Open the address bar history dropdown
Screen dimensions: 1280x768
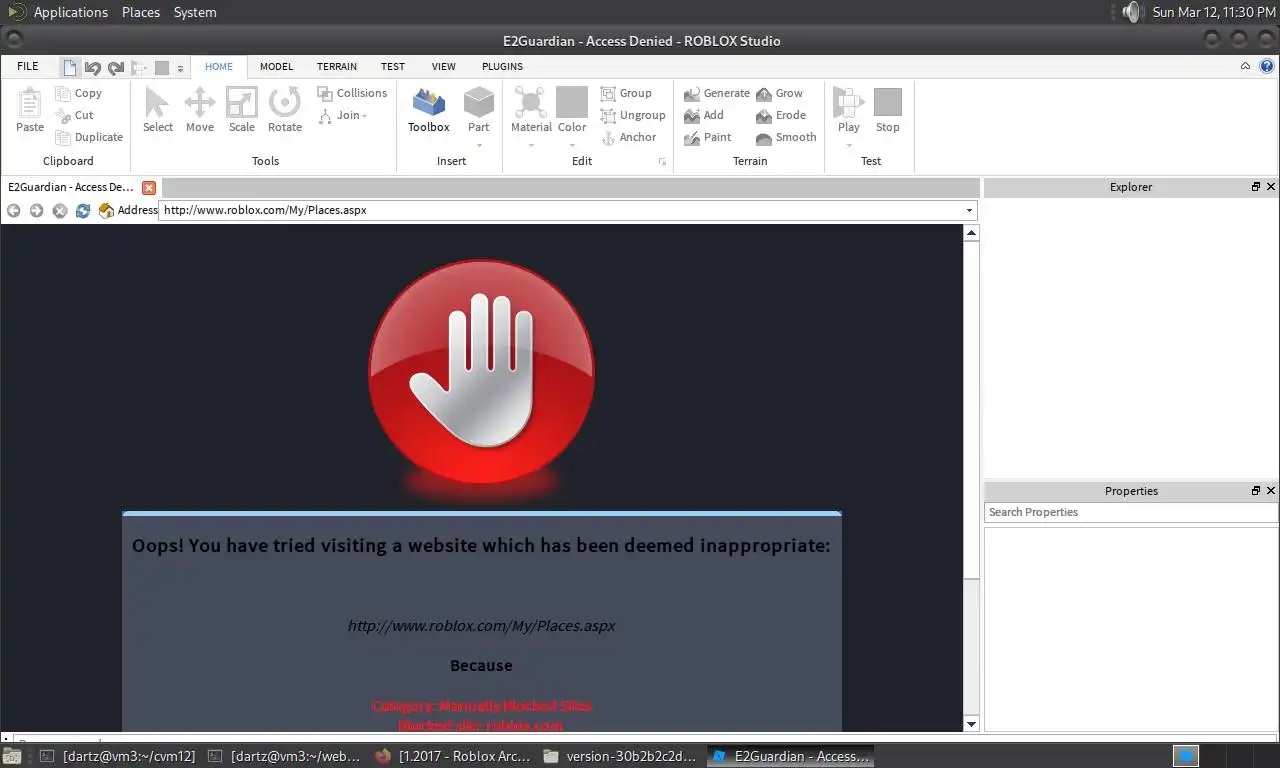(x=969, y=210)
